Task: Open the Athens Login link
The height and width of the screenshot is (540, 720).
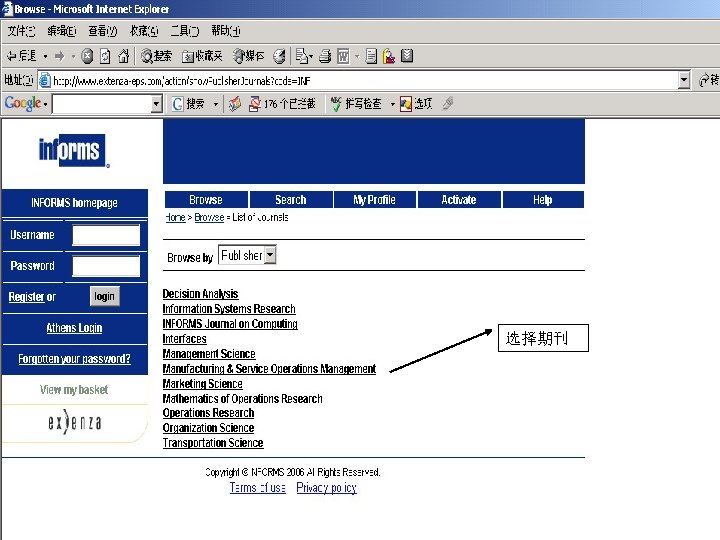Action: tap(74, 328)
